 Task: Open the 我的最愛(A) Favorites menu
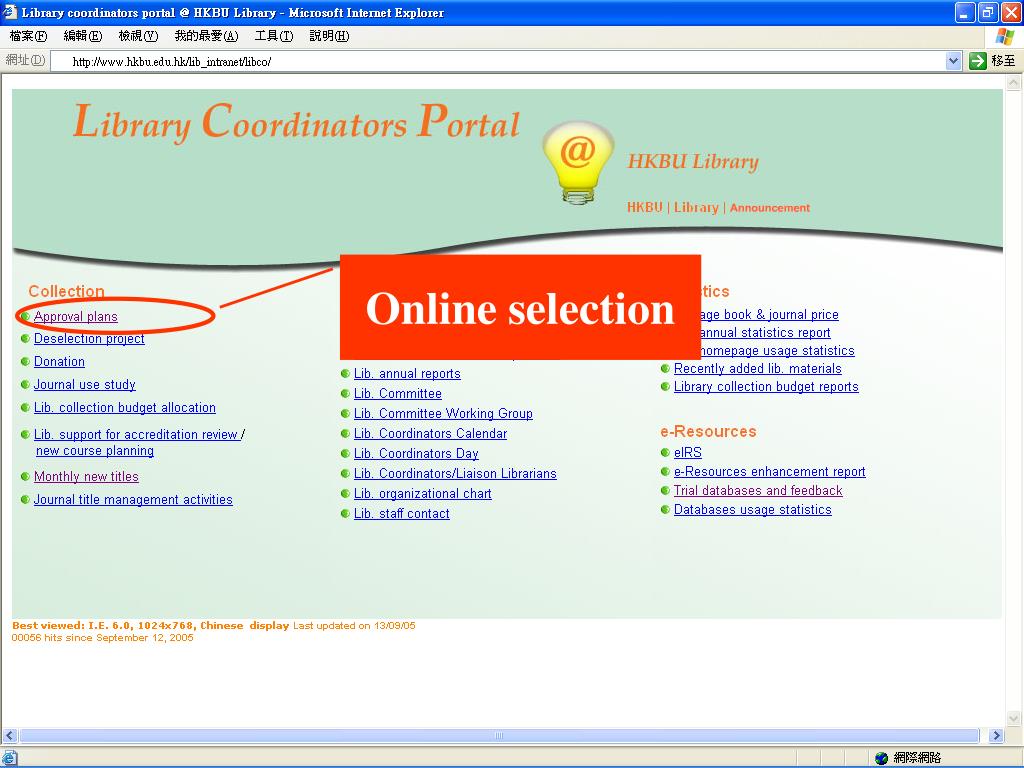point(206,36)
